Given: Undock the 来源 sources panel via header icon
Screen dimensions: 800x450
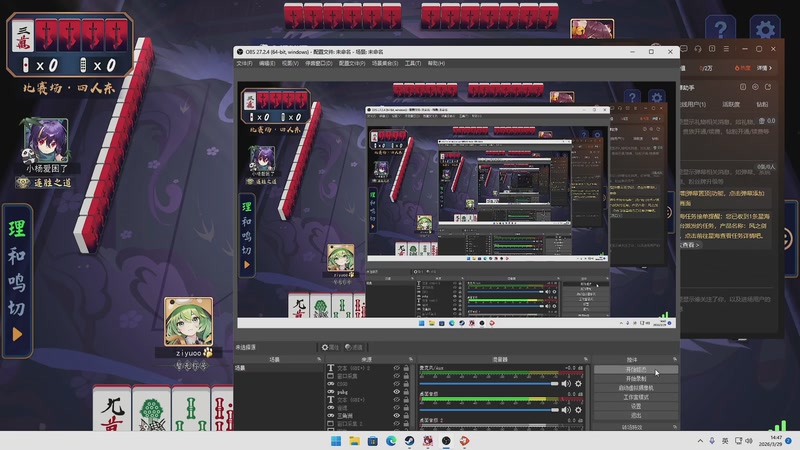Looking at the screenshot, I should click(410, 360).
